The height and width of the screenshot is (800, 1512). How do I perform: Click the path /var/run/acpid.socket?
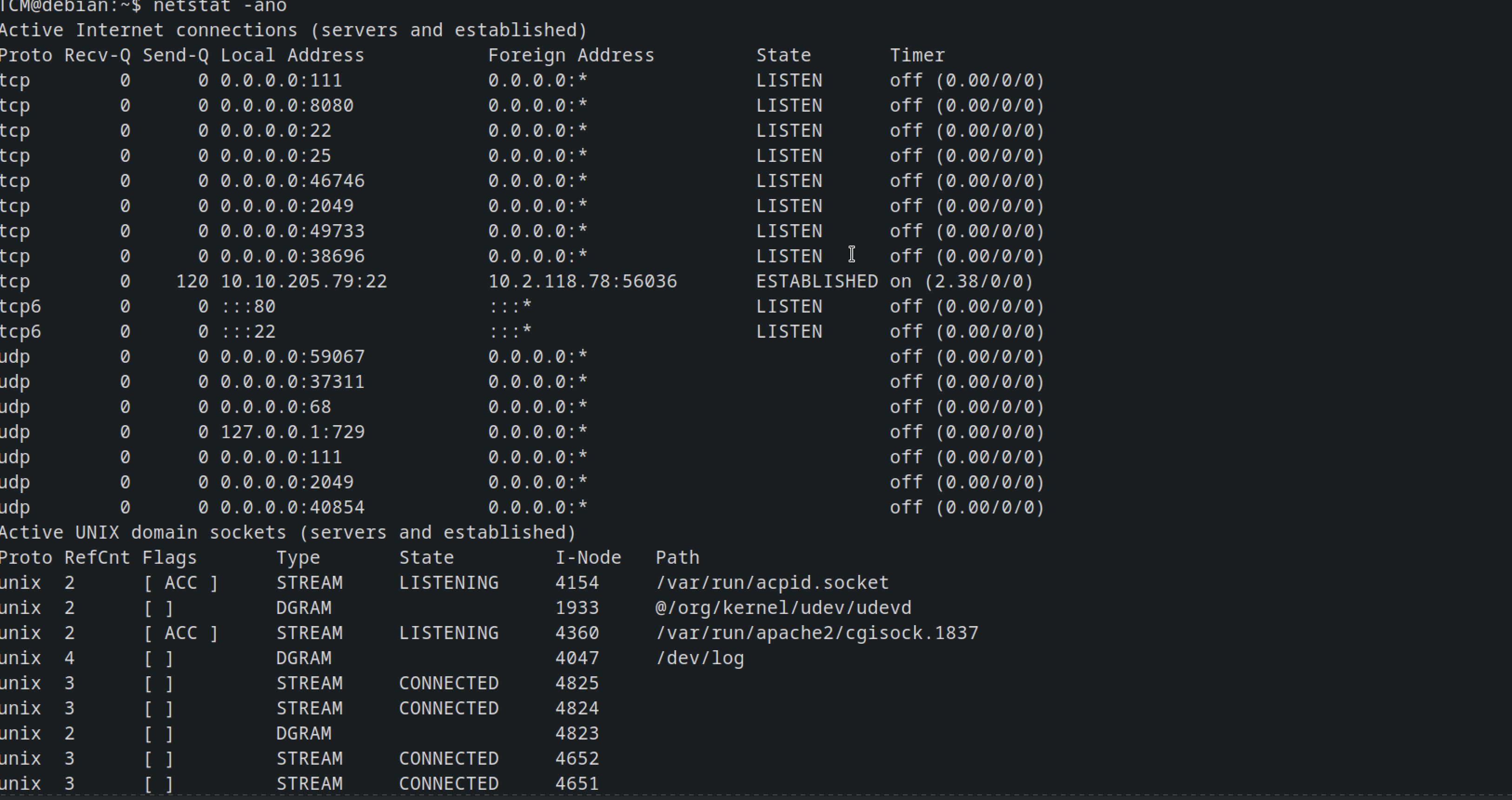772,583
